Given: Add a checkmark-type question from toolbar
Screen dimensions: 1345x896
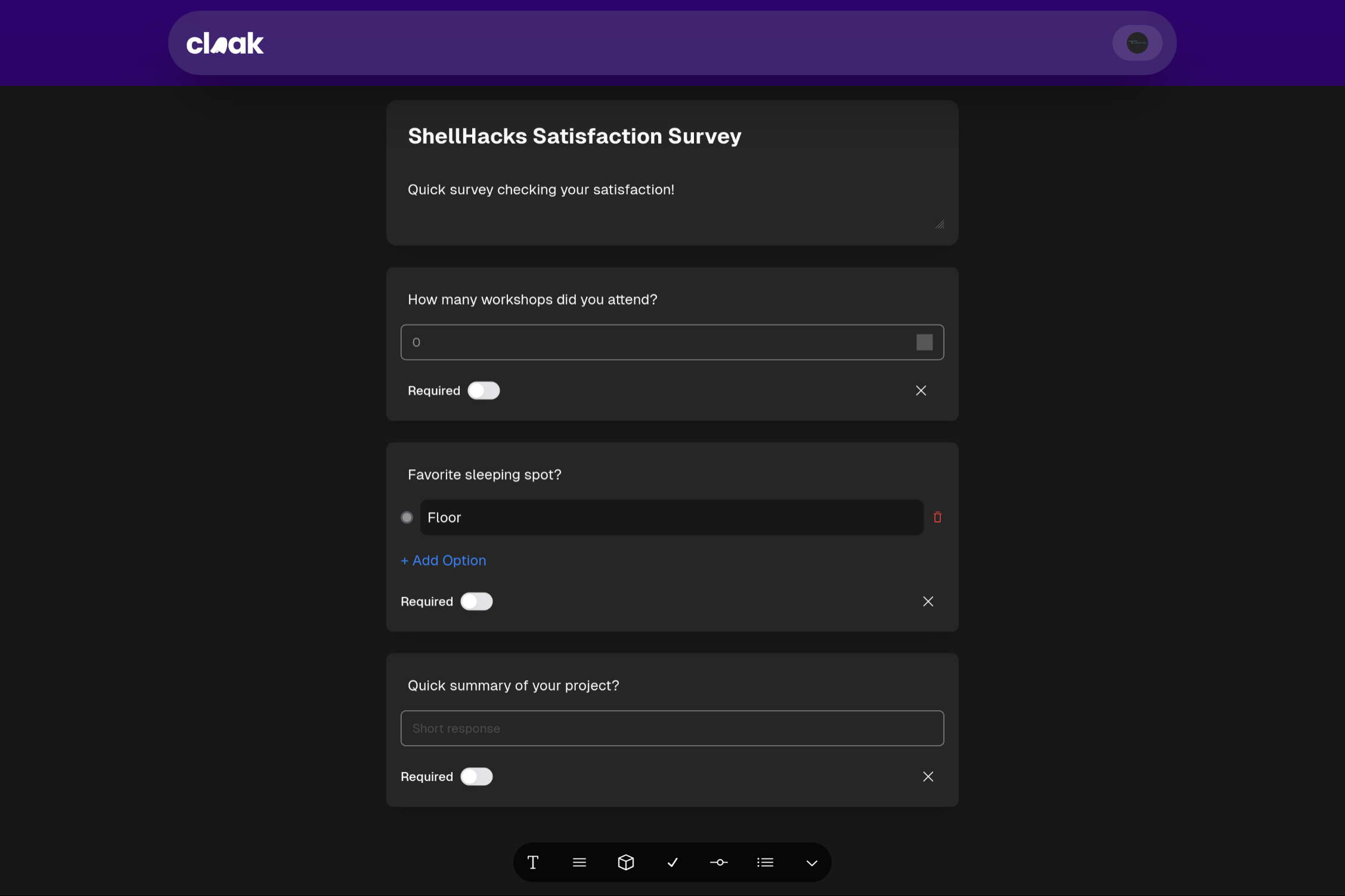Looking at the screenshot, I should [672, 862].
